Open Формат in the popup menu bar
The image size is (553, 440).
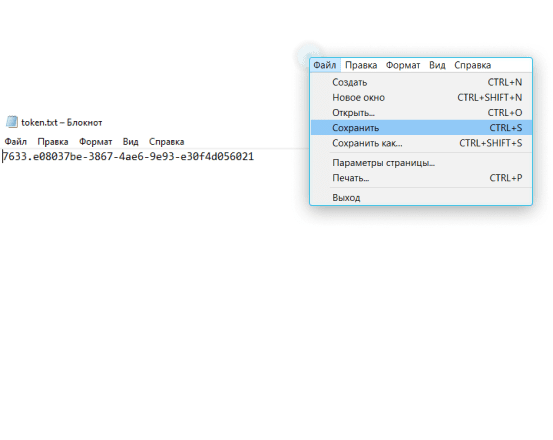pos(403,65)
